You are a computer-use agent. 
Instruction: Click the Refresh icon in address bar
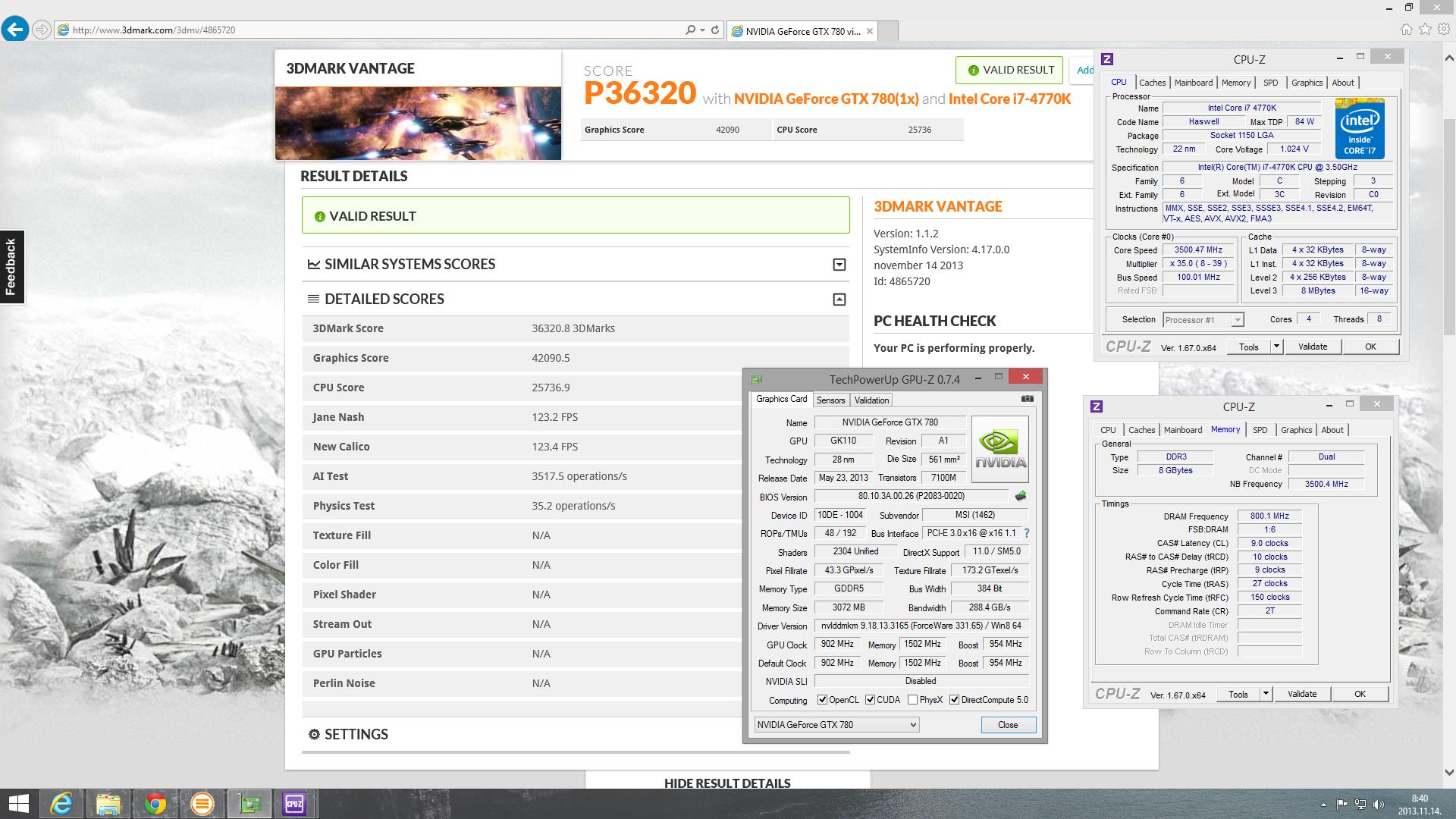[715, 30]
